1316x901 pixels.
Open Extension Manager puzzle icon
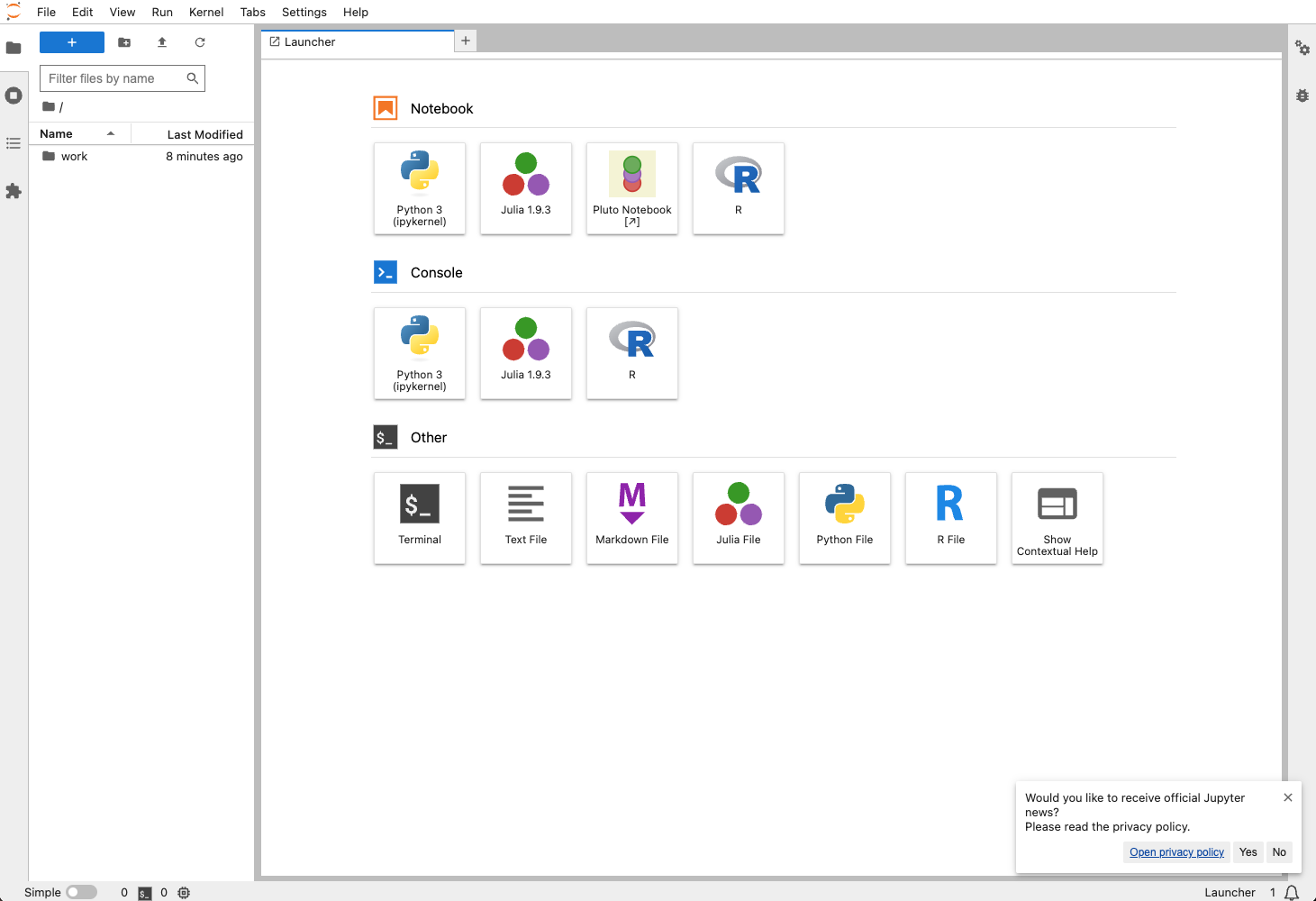coord(14,191)
